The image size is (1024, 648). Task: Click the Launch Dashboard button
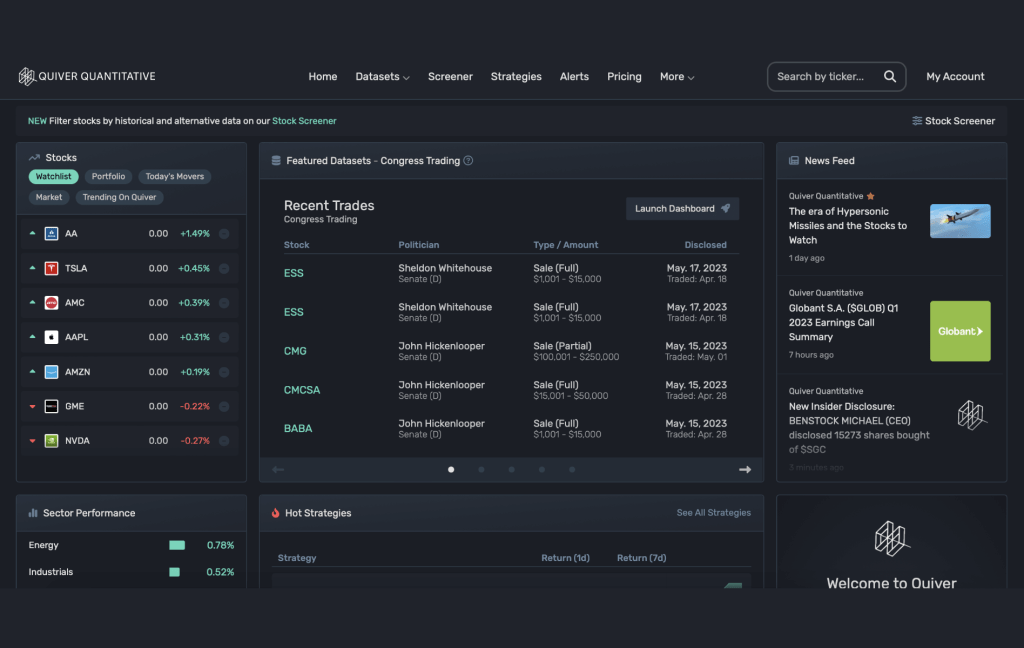[x=682, y=208]
